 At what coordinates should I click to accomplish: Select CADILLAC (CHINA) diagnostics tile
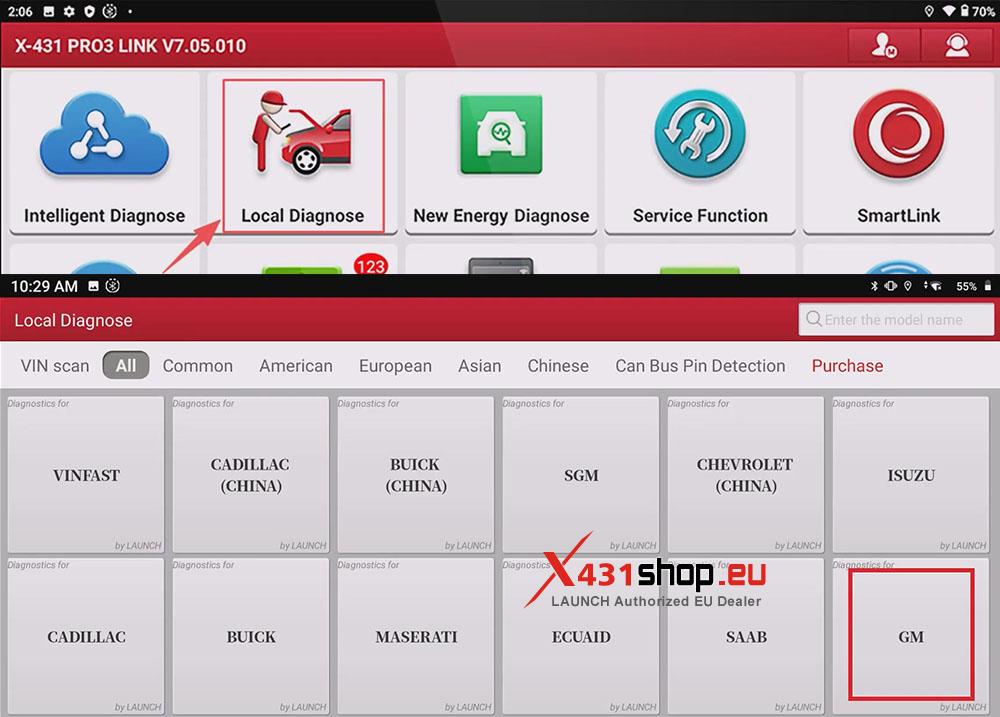[x=251, y=475]
